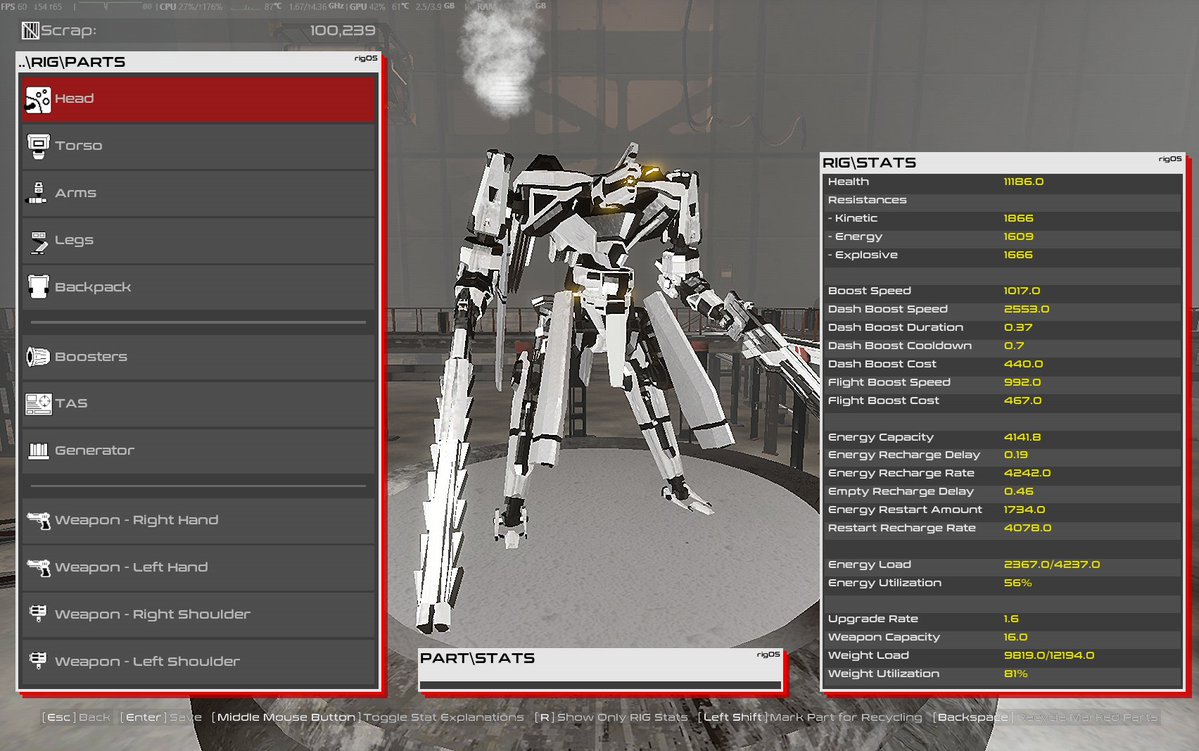Viewport: 1199px width, 751px height.
Task: Choose Weapon - Left Hand
Action: (x=199, y=567)
